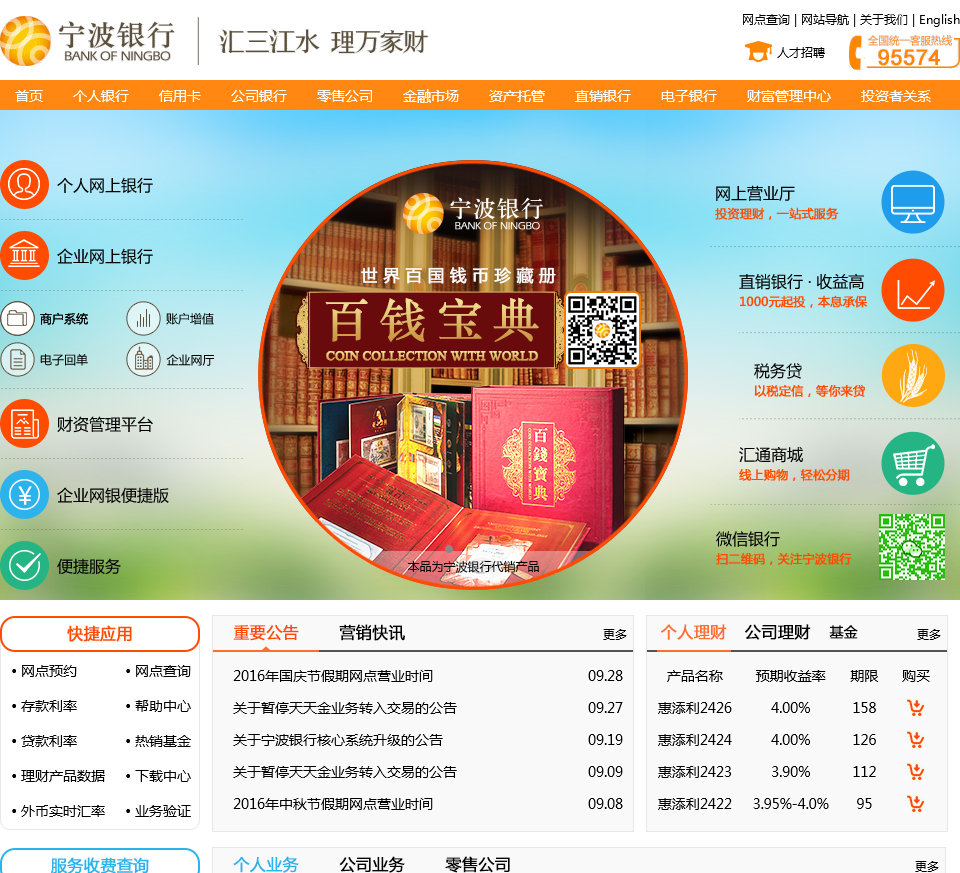Open the 财富管理中心 menu

click(x=789, y=96)
